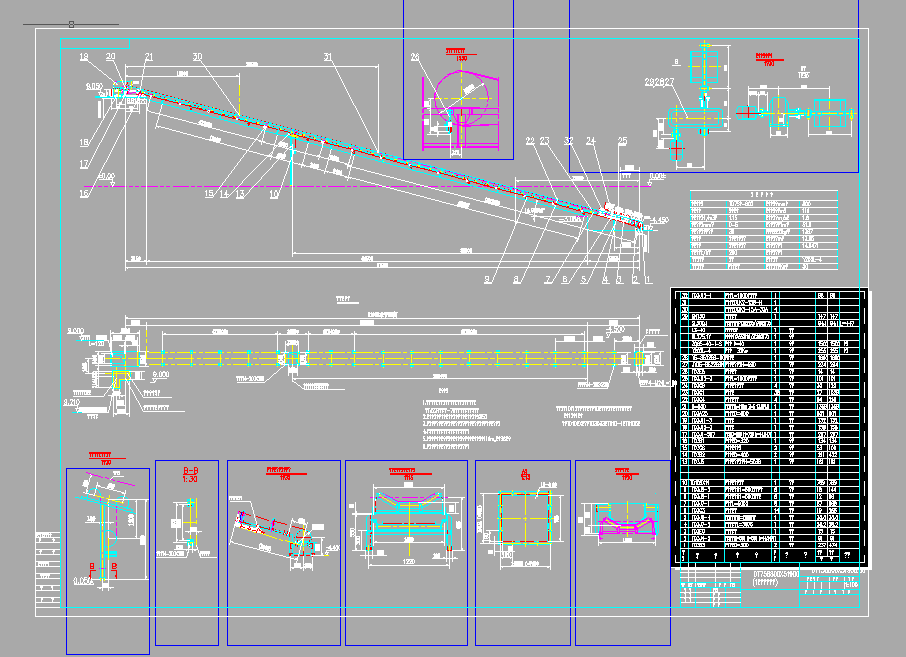Select the 292827 callout near the drive unit
This screenshot has width=906, height=657.
pyautogui.click(x=659, y=82)
